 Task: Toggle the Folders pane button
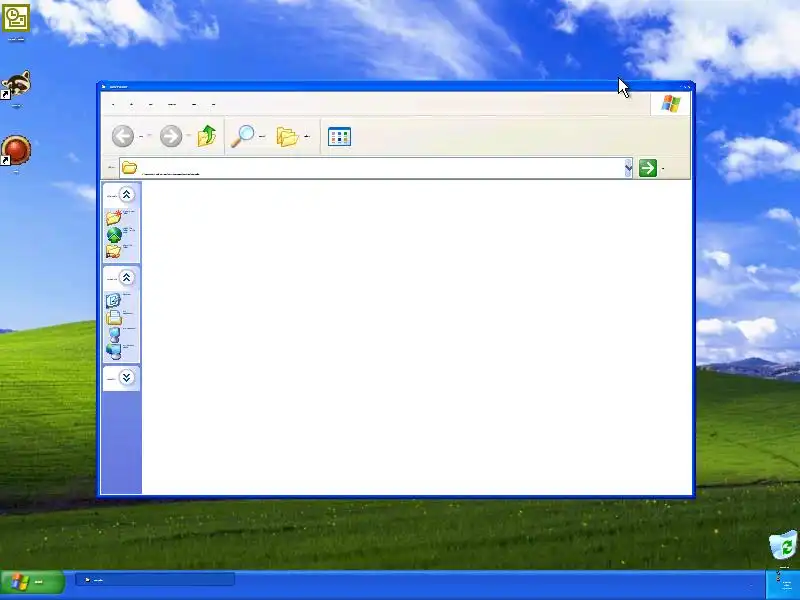(x=287, y=136)
